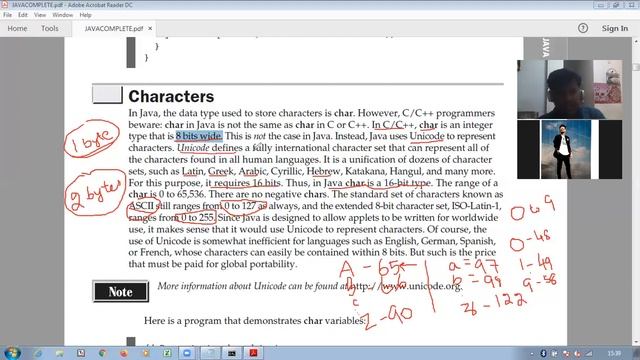Open the Edit menu

point(23,15)
